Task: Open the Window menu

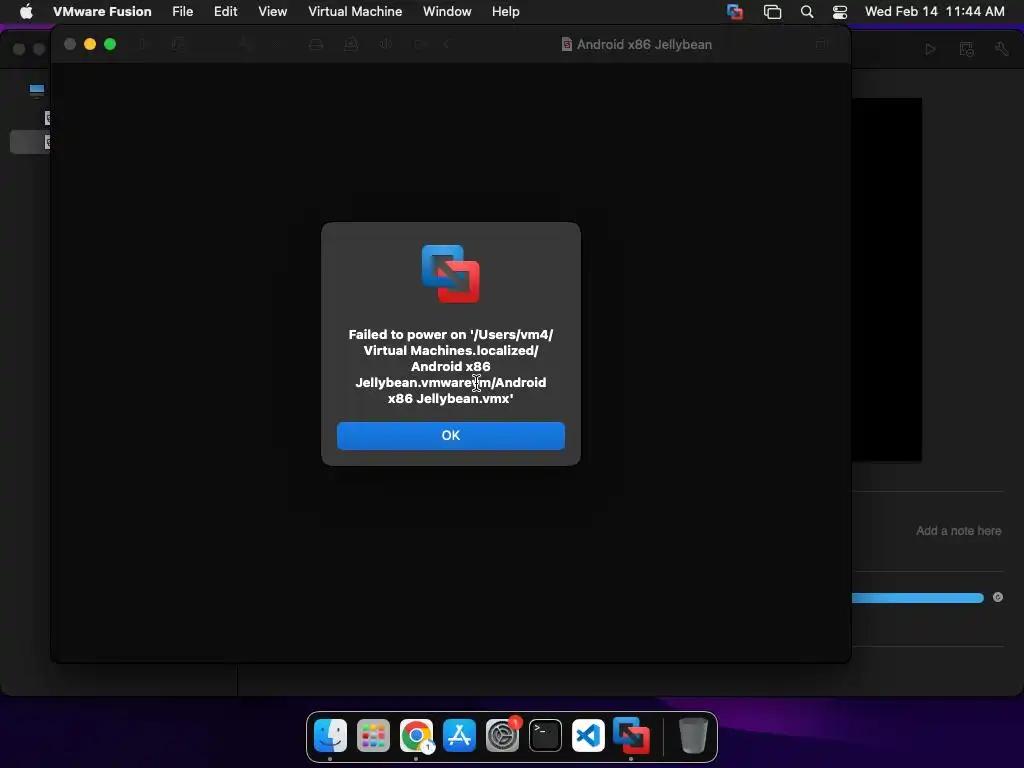Action: [447, 12]
